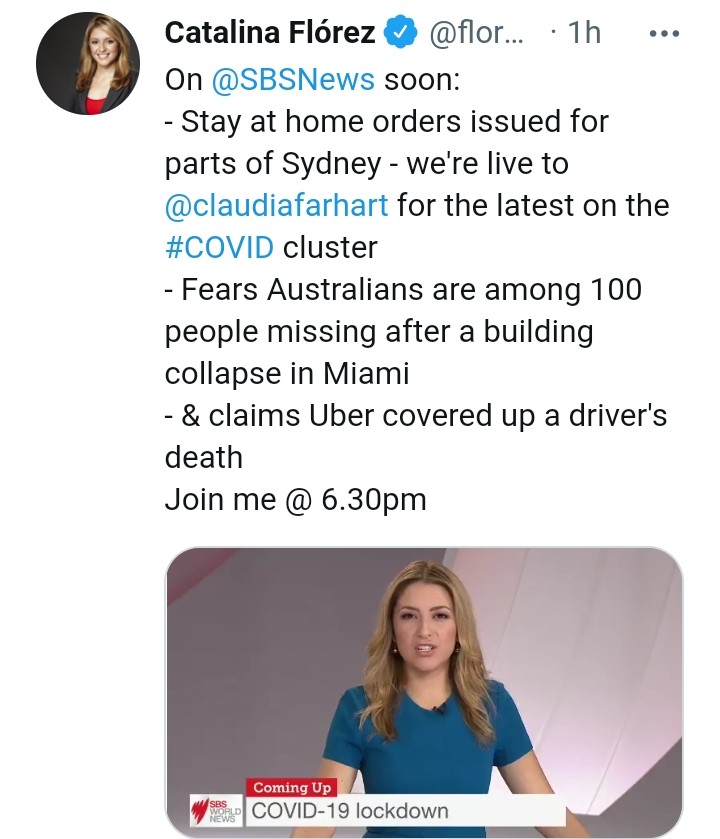The image size is (720, 839).
Task: Click the 'Stay at home orders issued' line
Action: tap(386, 122)
